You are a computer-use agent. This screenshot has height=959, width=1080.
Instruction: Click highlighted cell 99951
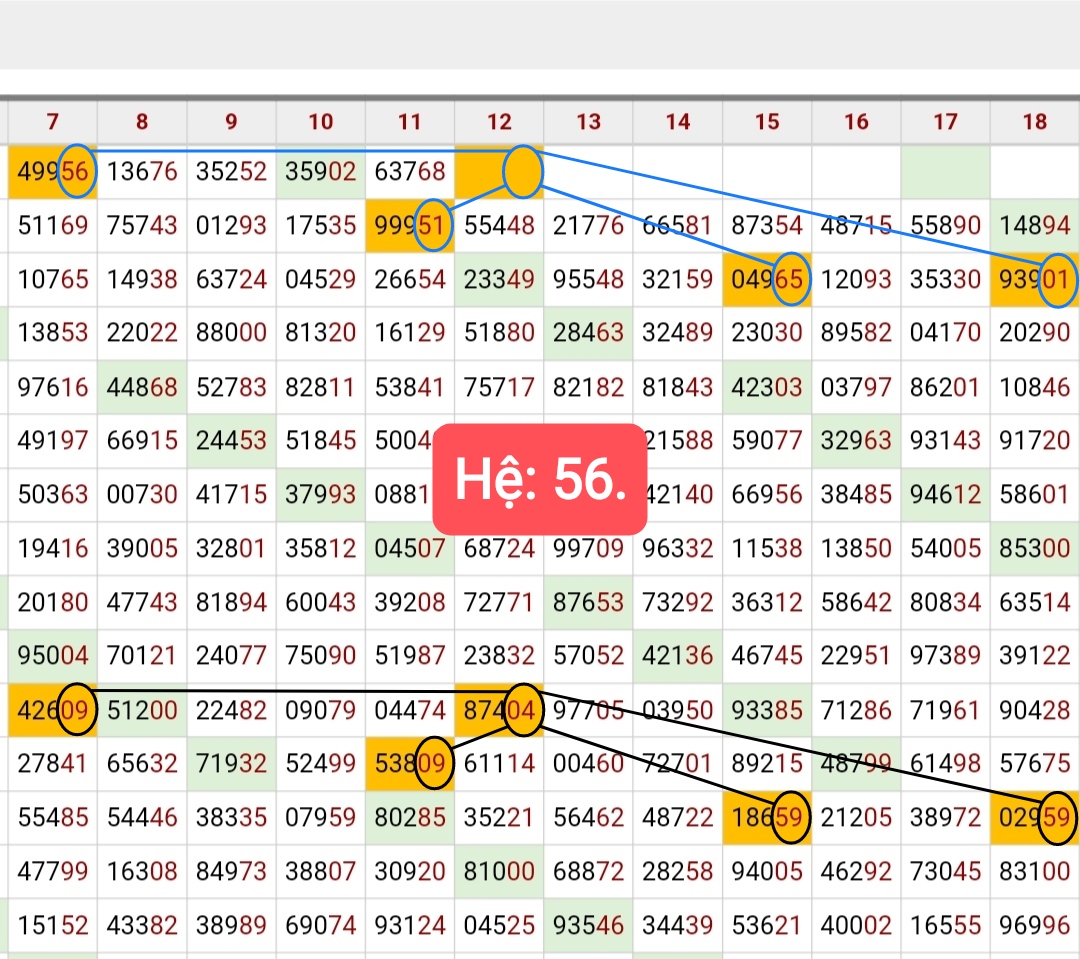point(410,225)
